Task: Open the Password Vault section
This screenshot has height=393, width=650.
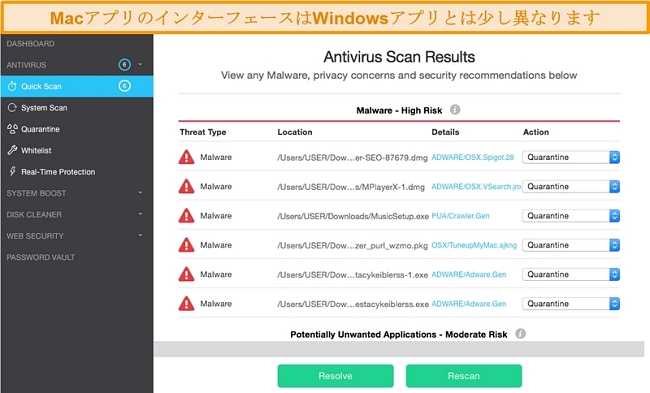Action: 41,257
